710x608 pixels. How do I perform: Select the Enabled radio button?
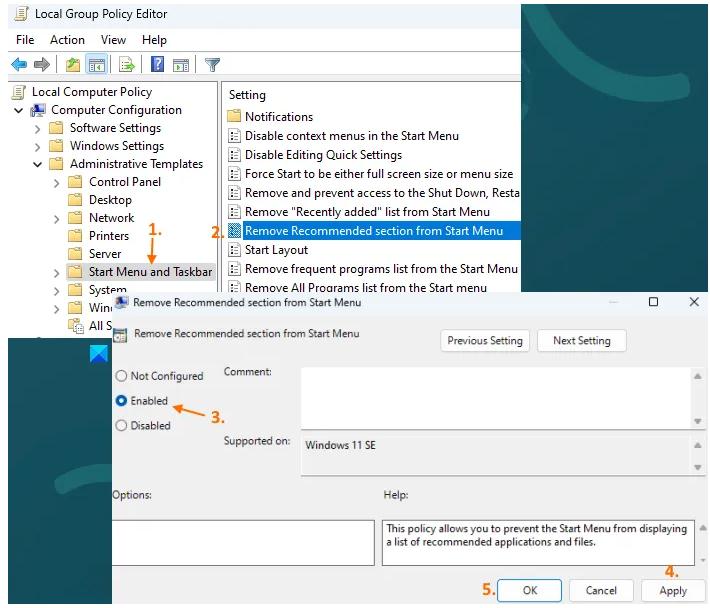[x=122, y=400]
